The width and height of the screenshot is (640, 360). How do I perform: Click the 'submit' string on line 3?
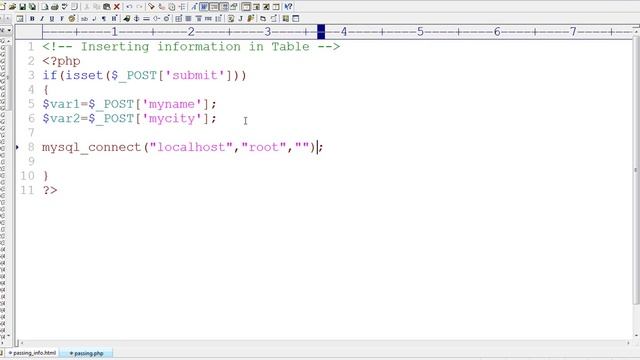click(195, 76)
